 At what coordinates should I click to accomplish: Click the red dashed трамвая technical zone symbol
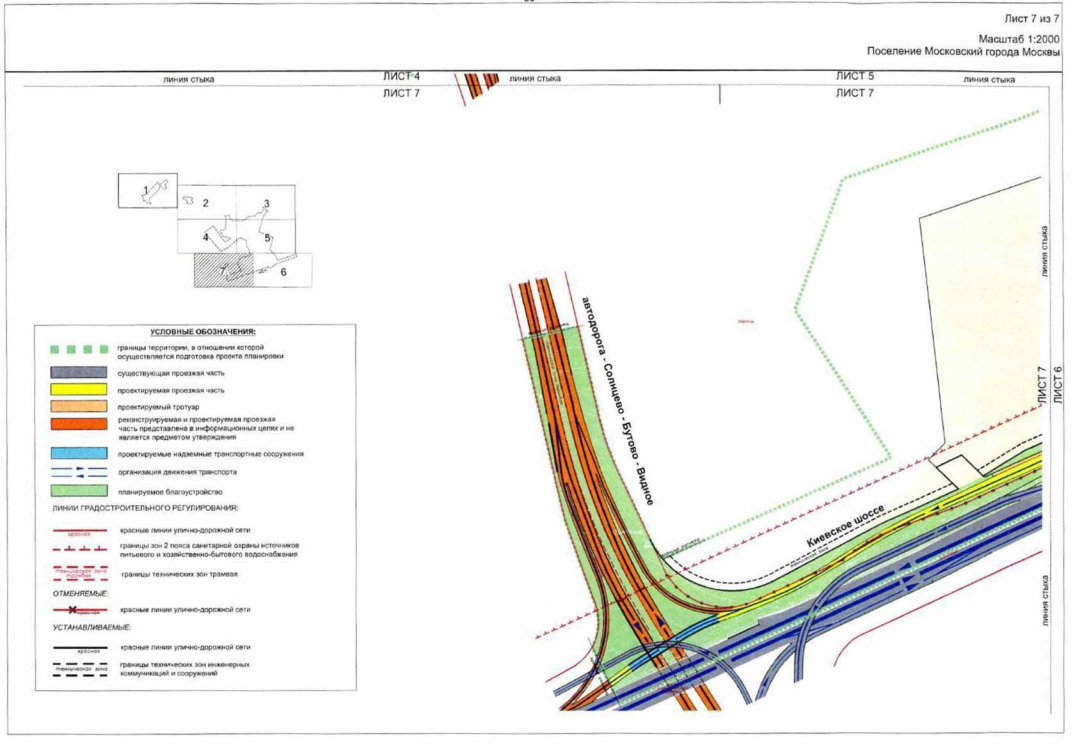point(79,573)
